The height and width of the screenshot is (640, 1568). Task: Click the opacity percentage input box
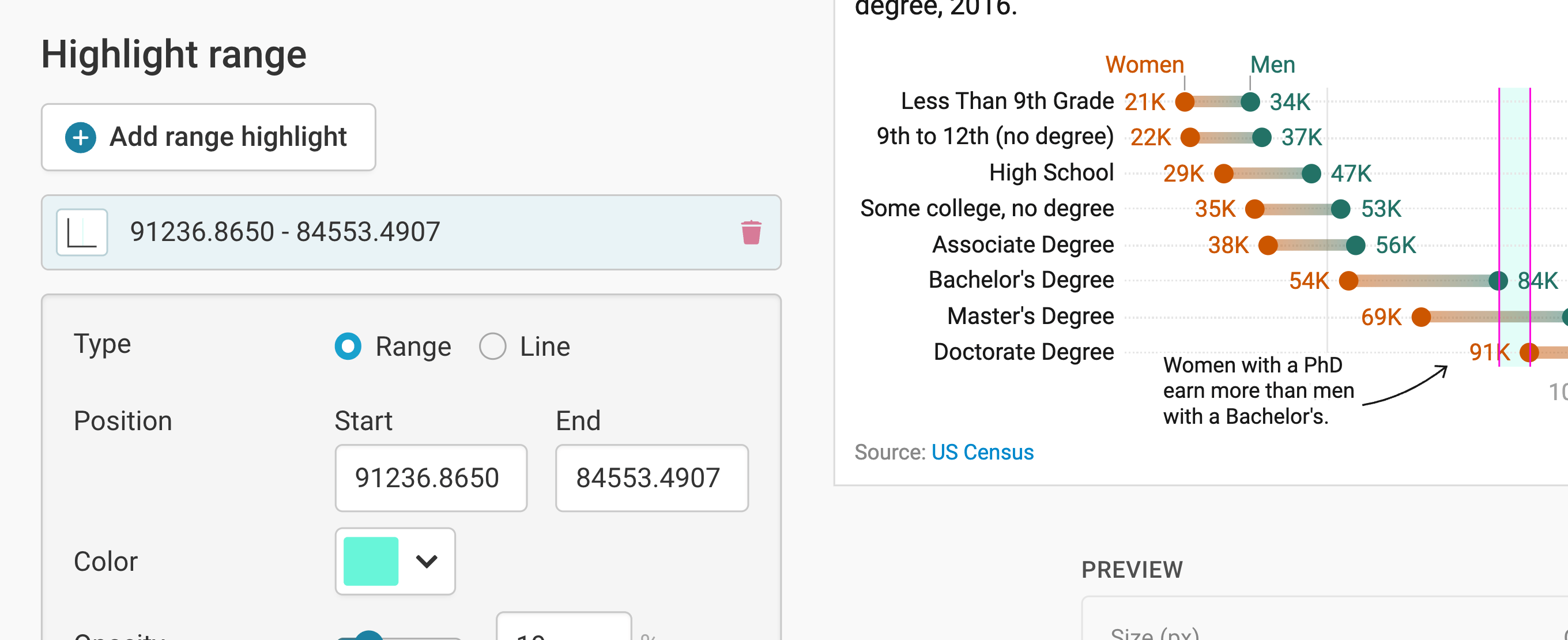tap(563, 630)
